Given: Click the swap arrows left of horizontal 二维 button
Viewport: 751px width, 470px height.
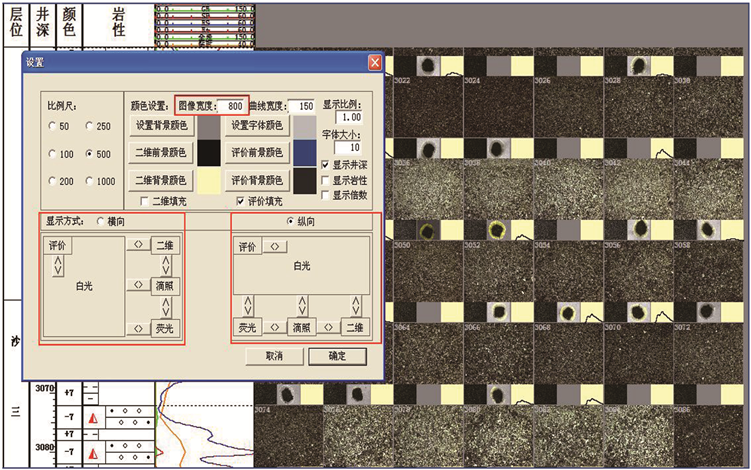Looking at the screenshot, I should pyautogui.click(x=137, y=244).
